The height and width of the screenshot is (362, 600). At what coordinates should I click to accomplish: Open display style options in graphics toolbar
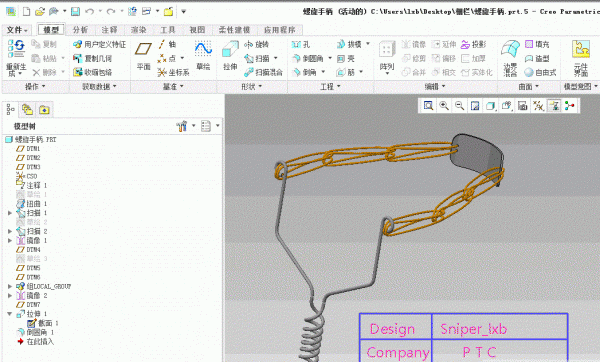tap(491, 106)
